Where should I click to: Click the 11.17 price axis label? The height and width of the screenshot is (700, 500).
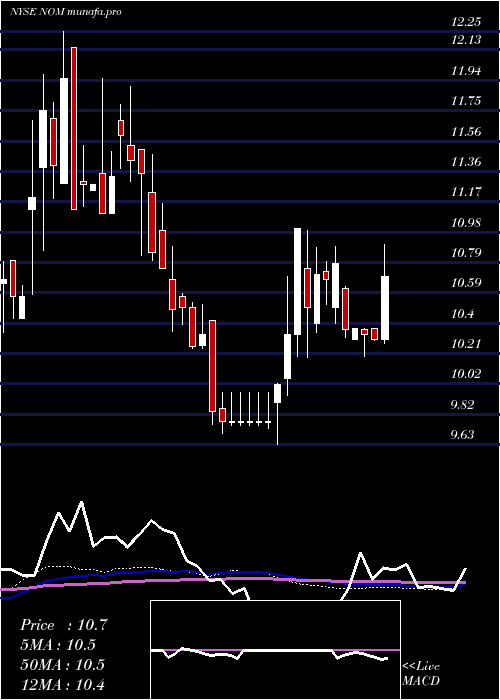pyautogui.click(x=466, y=192)
